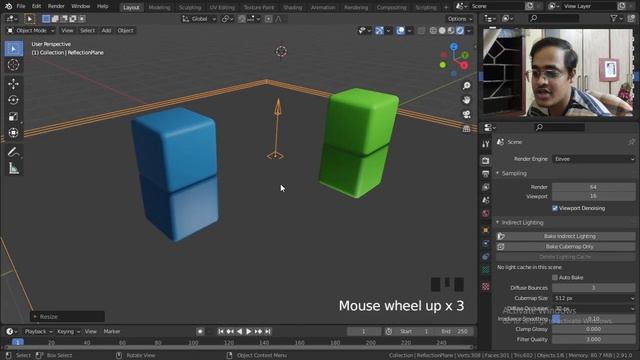Toggle snapping magnet
This screenshot has width=640, height=360.
coord(242,19)
